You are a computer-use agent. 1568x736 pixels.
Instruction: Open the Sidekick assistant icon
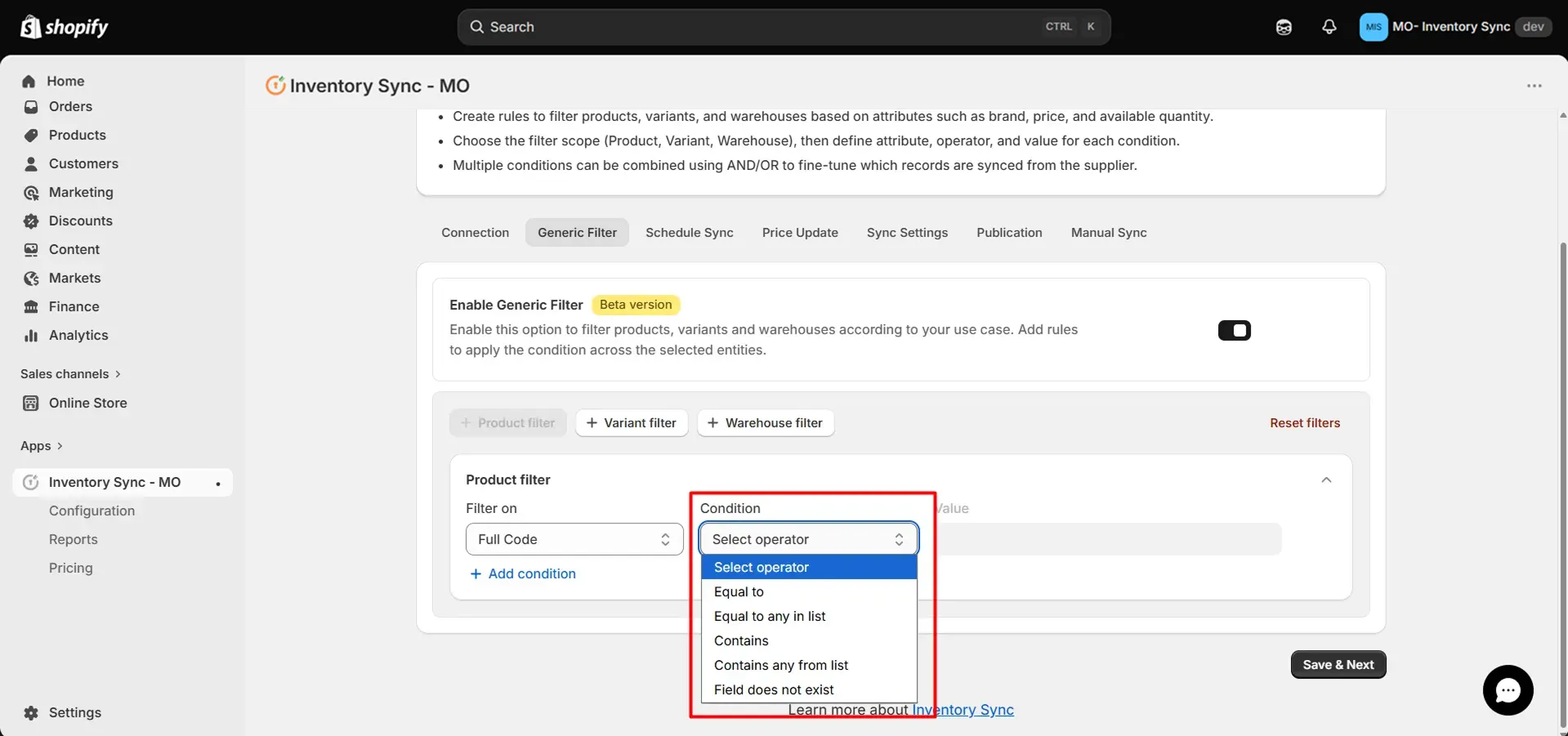pyautogui.click(x=1284, y=27)
